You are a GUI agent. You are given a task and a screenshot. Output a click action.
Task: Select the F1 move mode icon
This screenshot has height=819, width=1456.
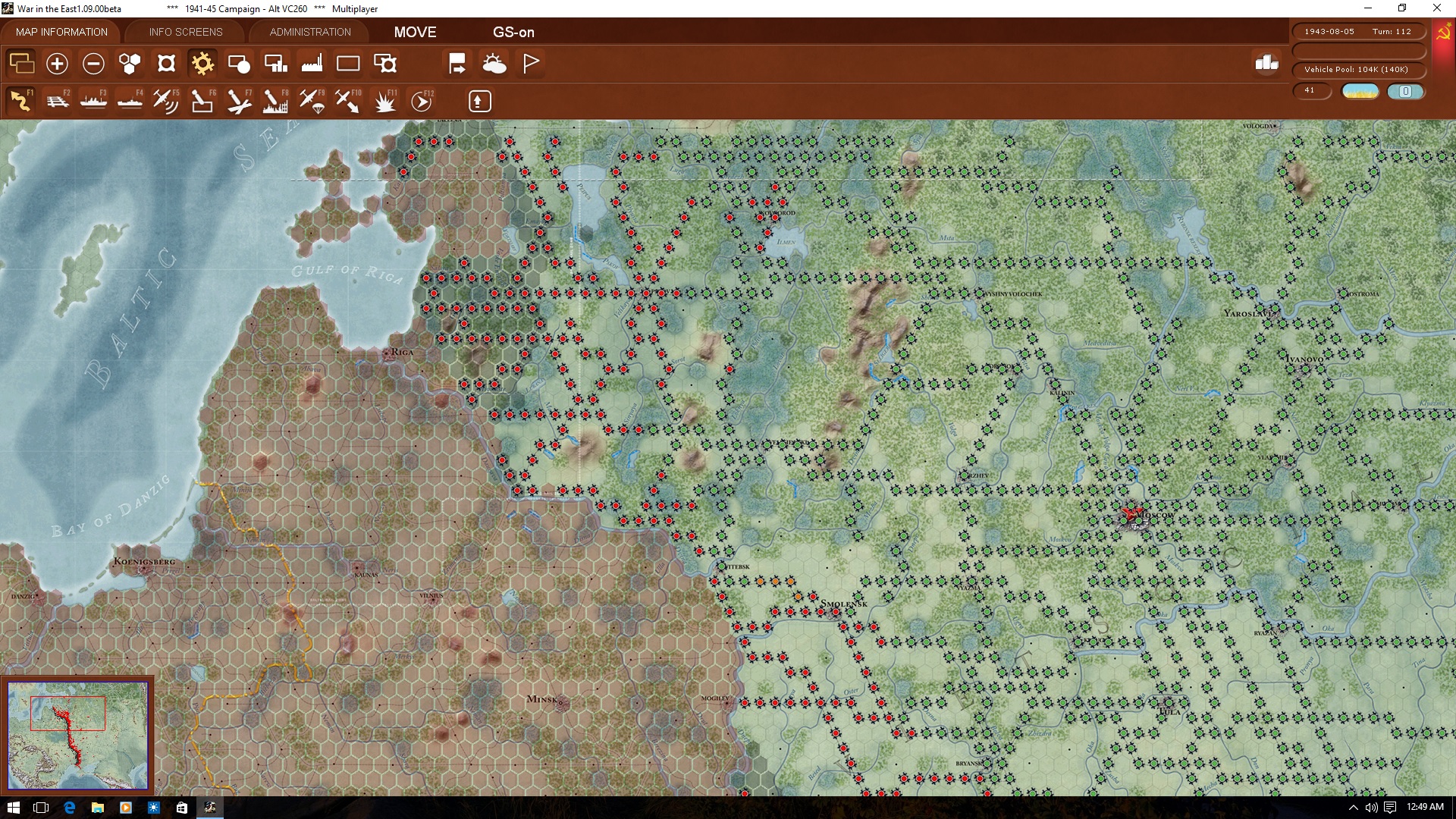tap(21, 101)
